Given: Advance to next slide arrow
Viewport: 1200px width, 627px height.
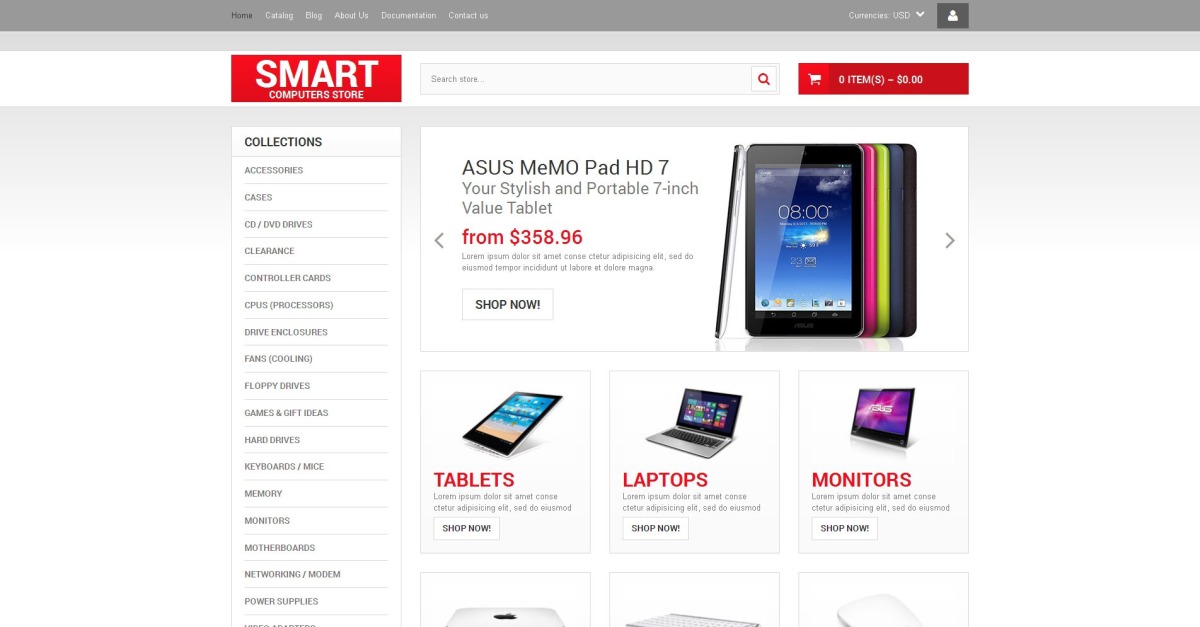Looking at the screenshot, I should tap(950, 240).
